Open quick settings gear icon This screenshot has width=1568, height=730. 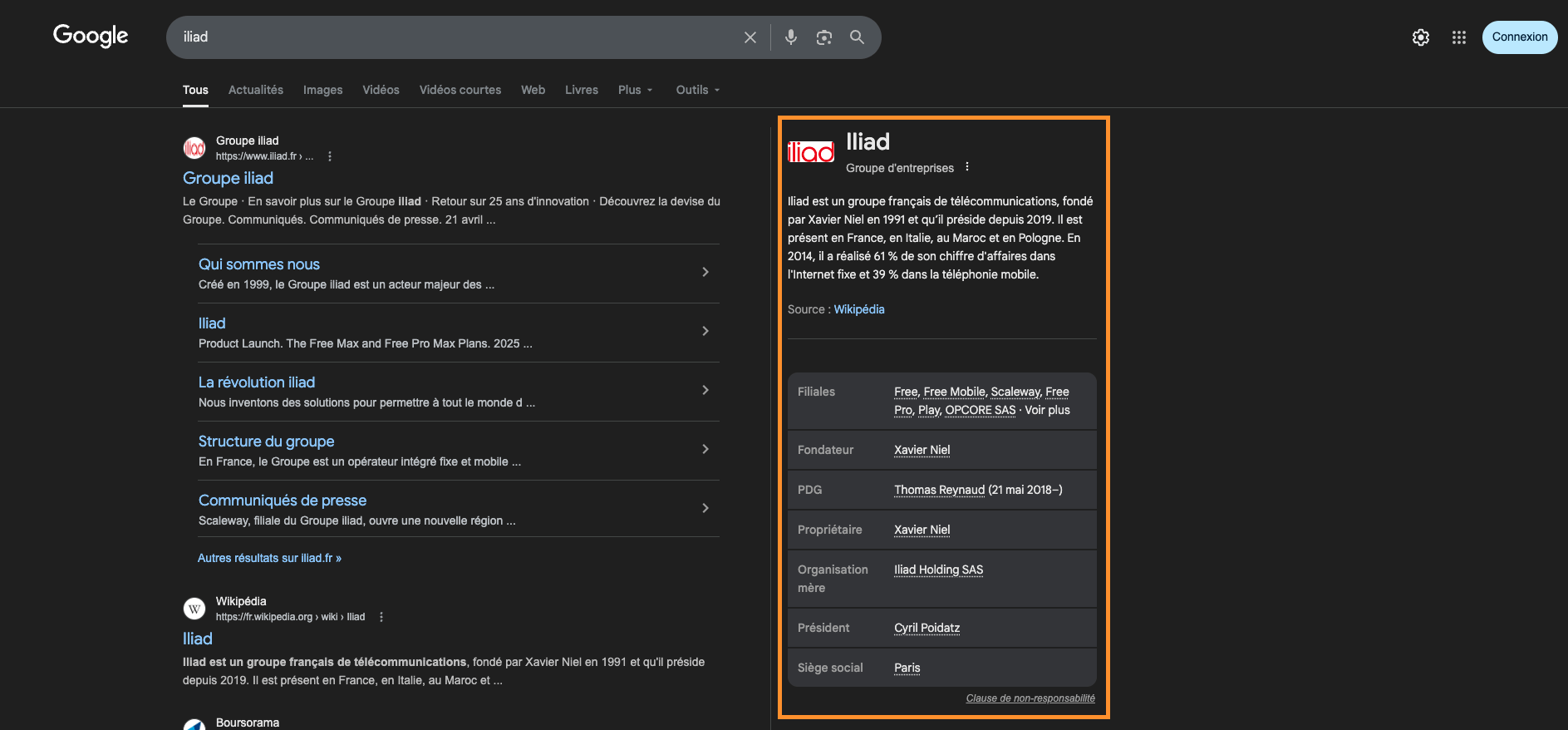pos(1421,37)
